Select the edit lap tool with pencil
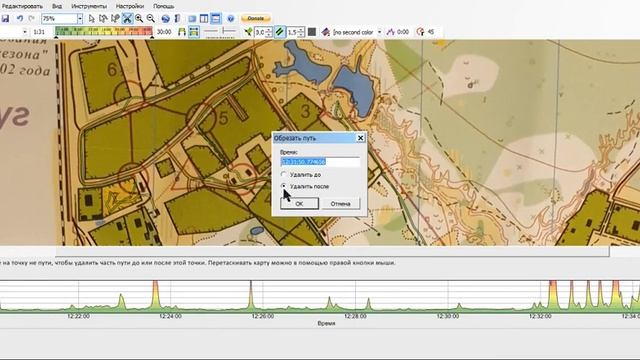Screen dimensions: 640x360 [x=116, y=18]
